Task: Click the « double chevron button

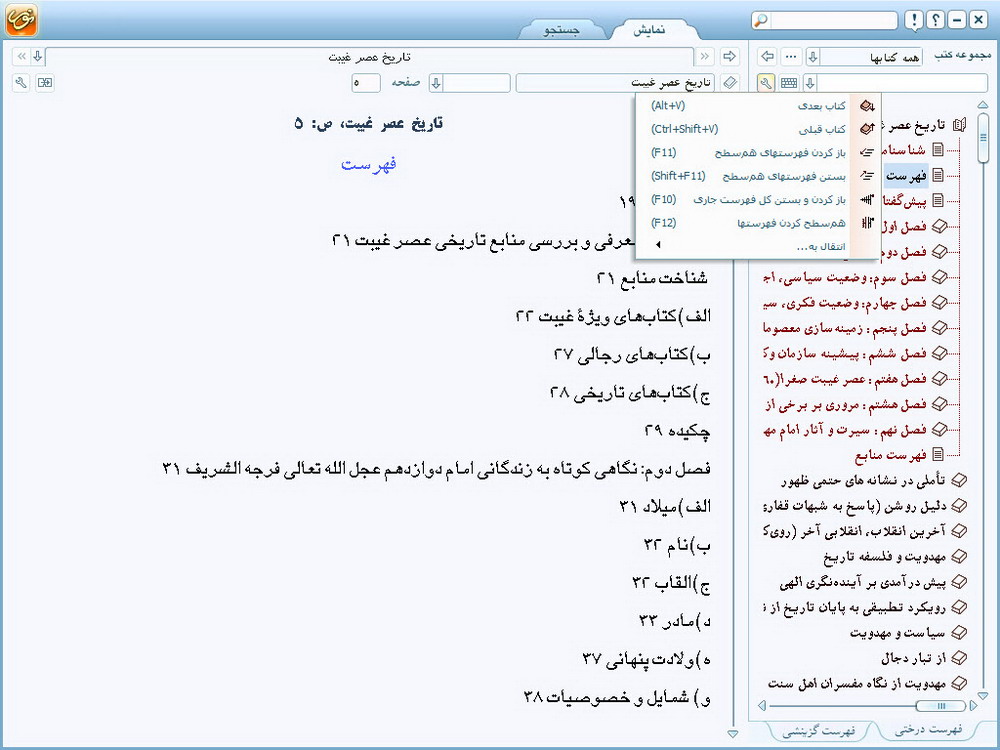Action: tap(21, 57)
